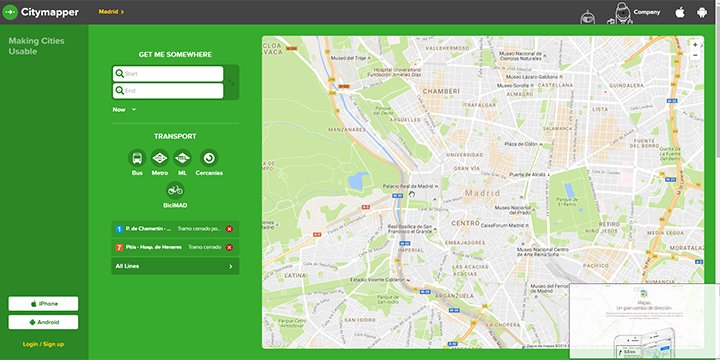This screenshot has height=360, width=720.
Task: Click the Apple icon in header
Action: (x=680, y=12)
